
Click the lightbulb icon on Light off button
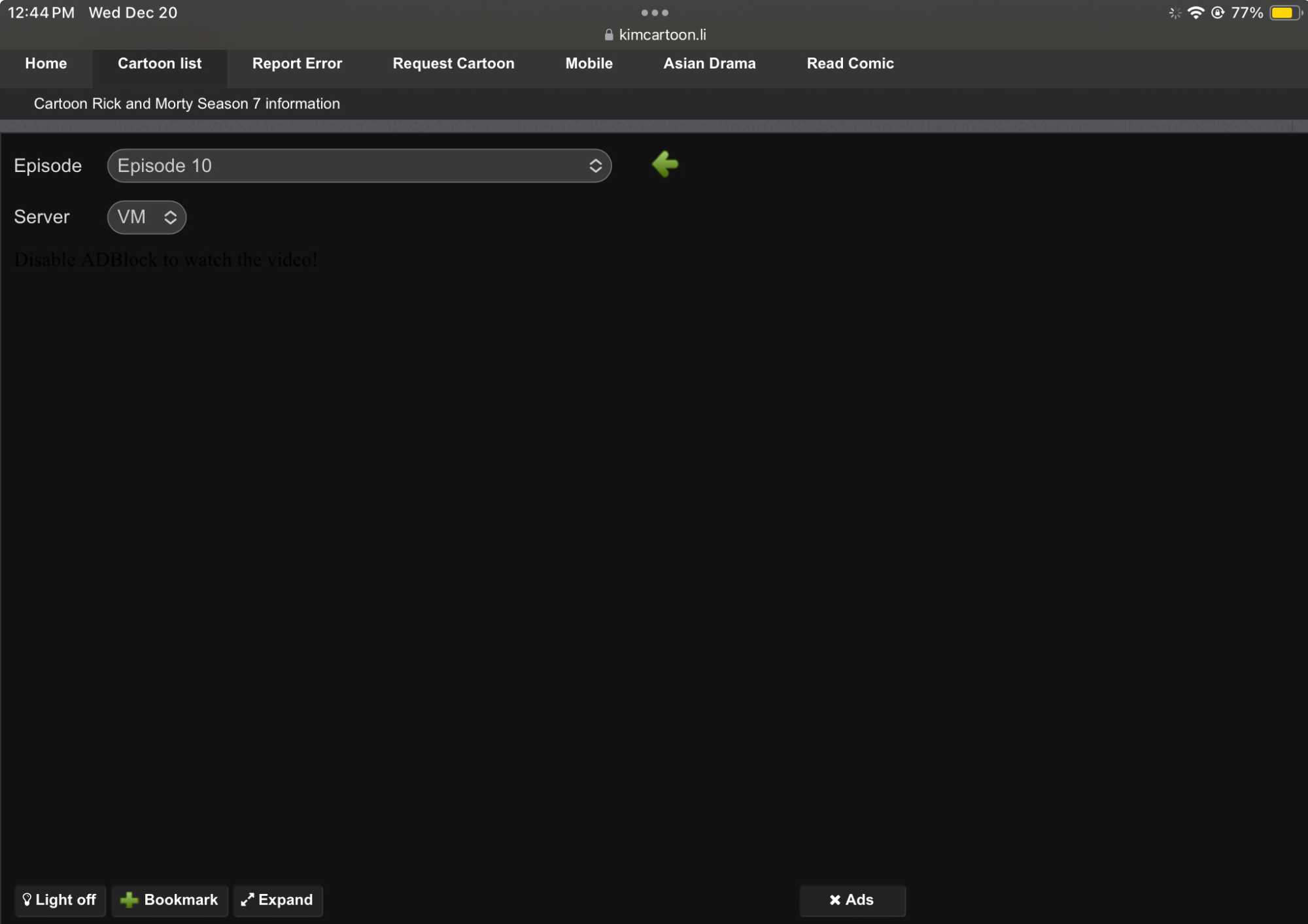(x=27, y=900)
